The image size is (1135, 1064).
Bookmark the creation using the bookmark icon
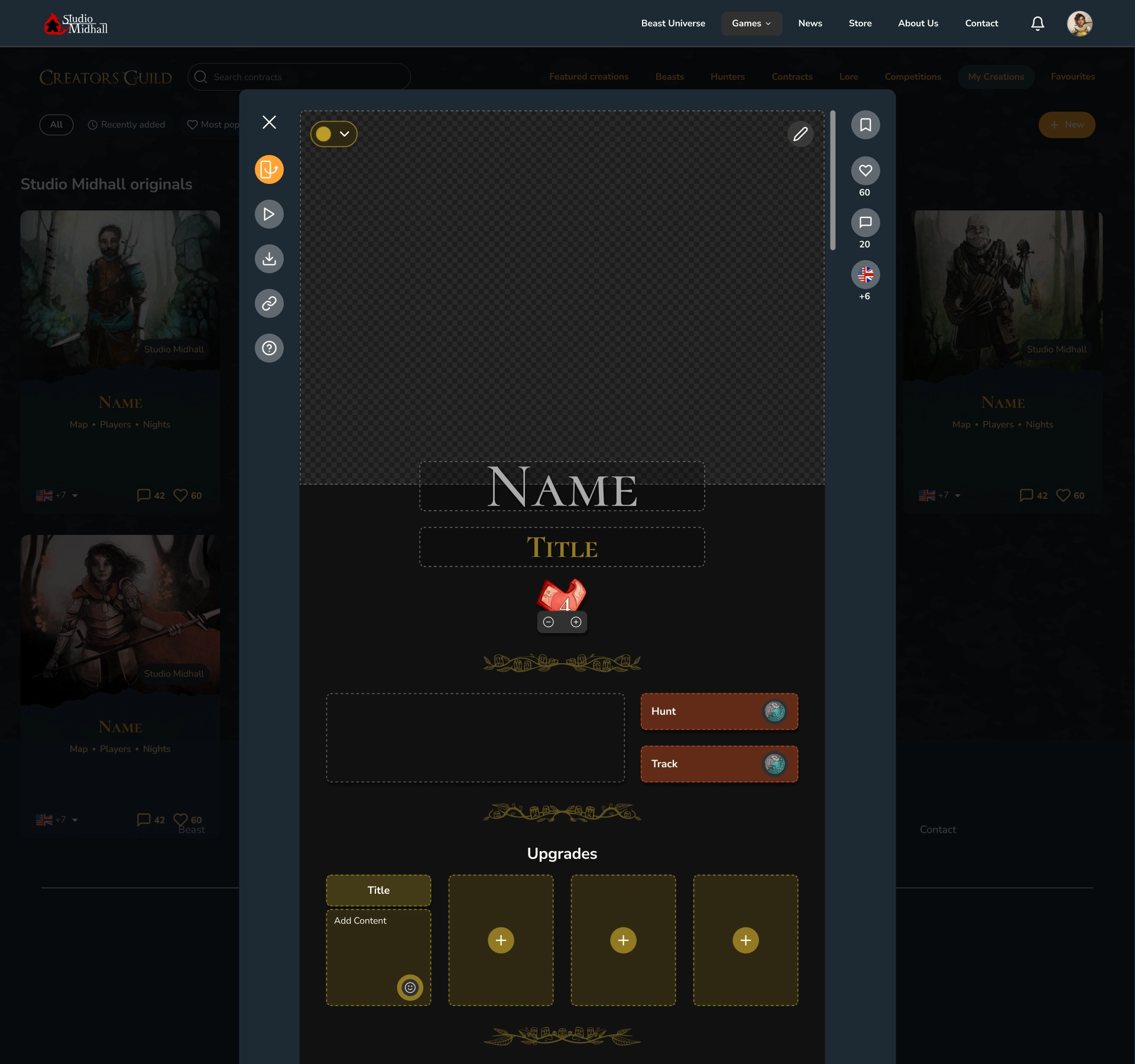pos(865,125)
